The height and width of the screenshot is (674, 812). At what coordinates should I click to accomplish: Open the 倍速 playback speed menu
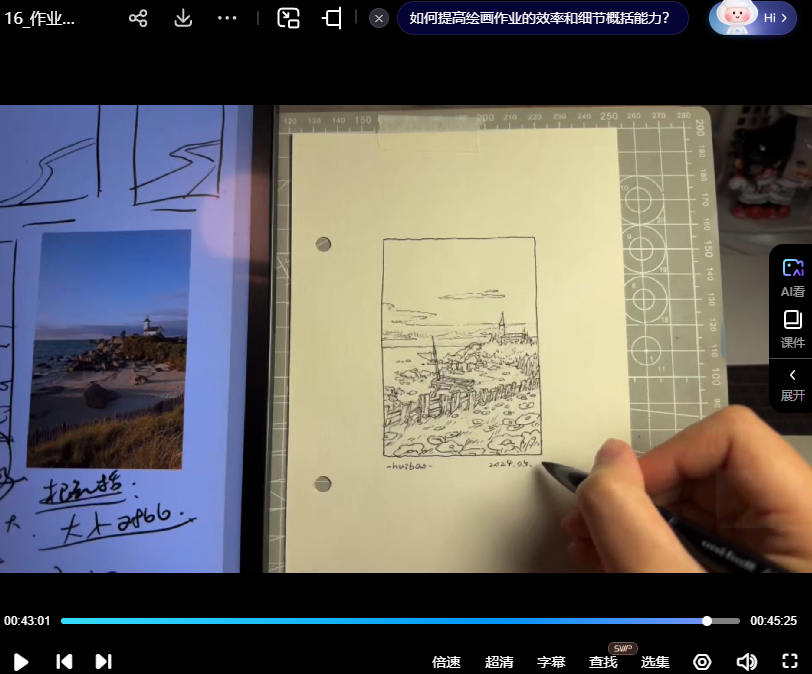pyautogui.click(x=446, y=662)
